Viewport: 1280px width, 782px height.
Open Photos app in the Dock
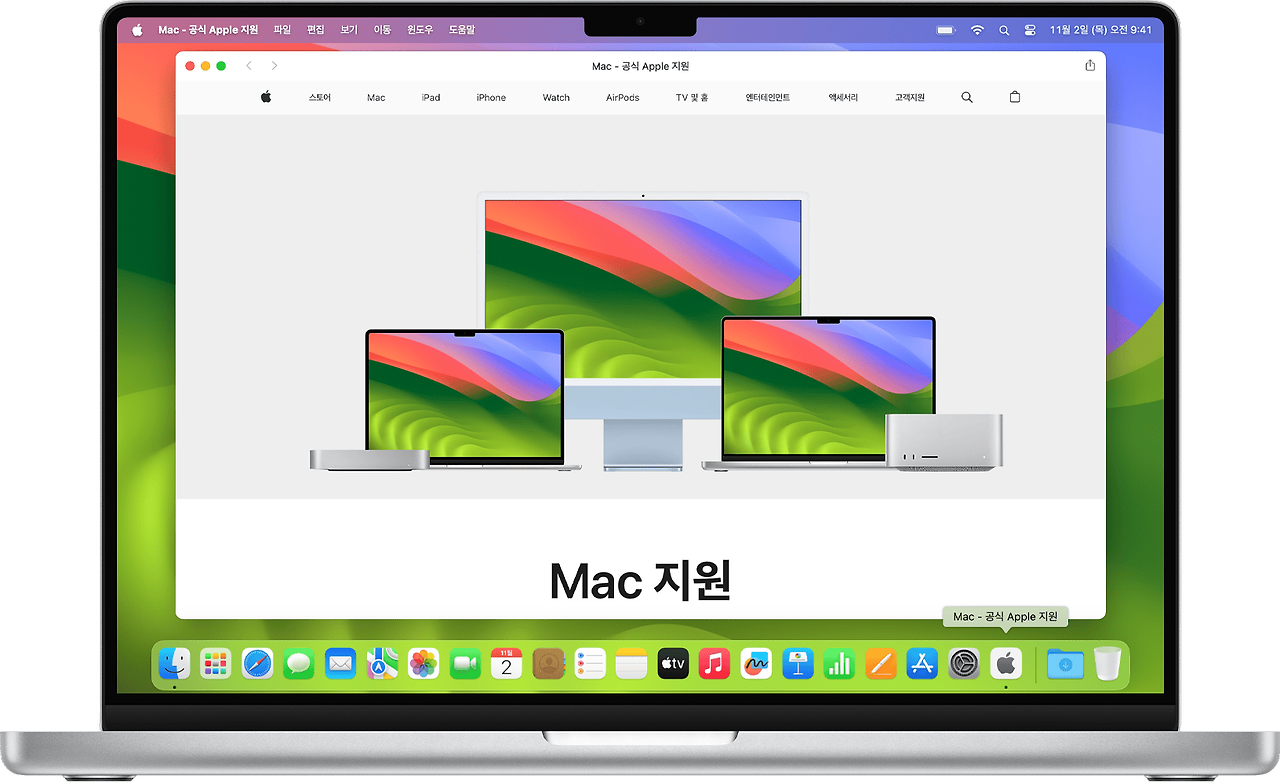(424, 663)
